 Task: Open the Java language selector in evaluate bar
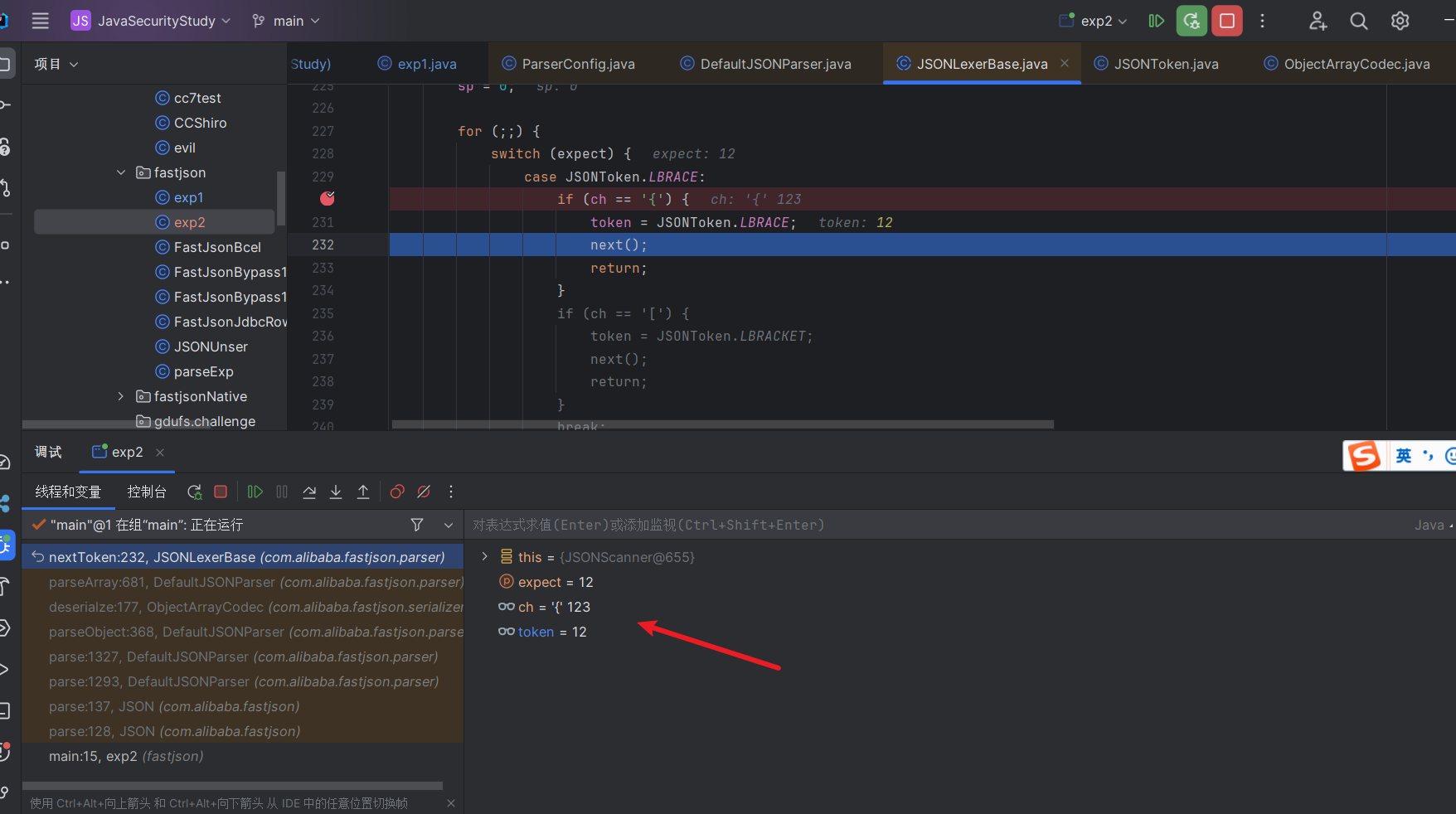pos(1433,525)
